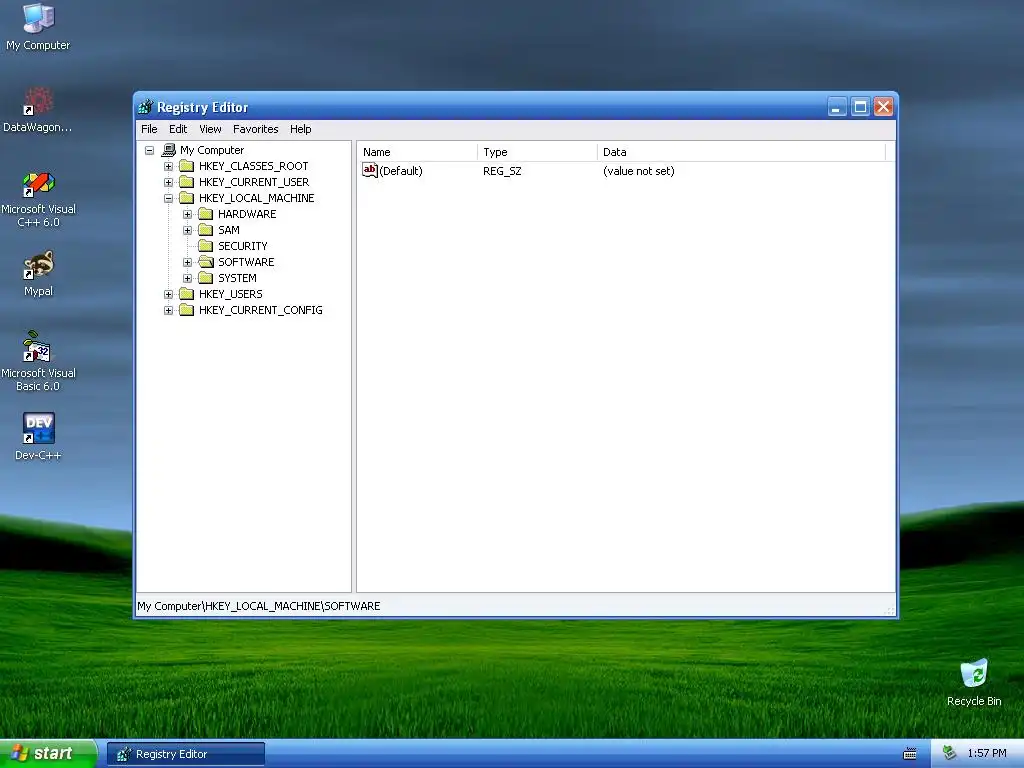
Task: Open the Edit menu
Action: click(x=178, y=129)
